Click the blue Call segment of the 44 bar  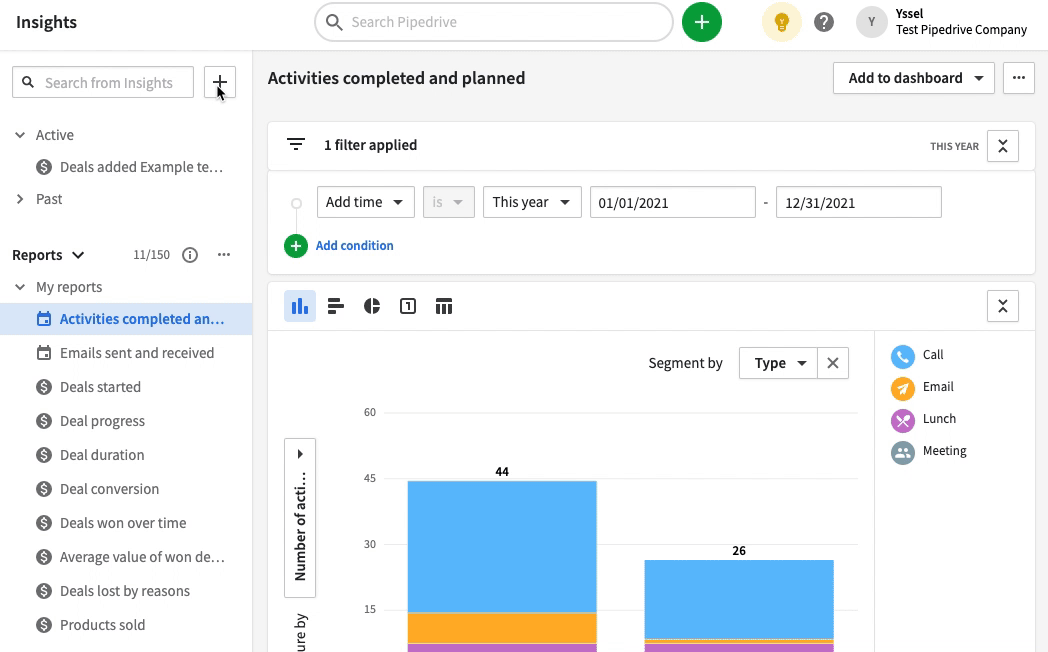[x=502, y=546]
